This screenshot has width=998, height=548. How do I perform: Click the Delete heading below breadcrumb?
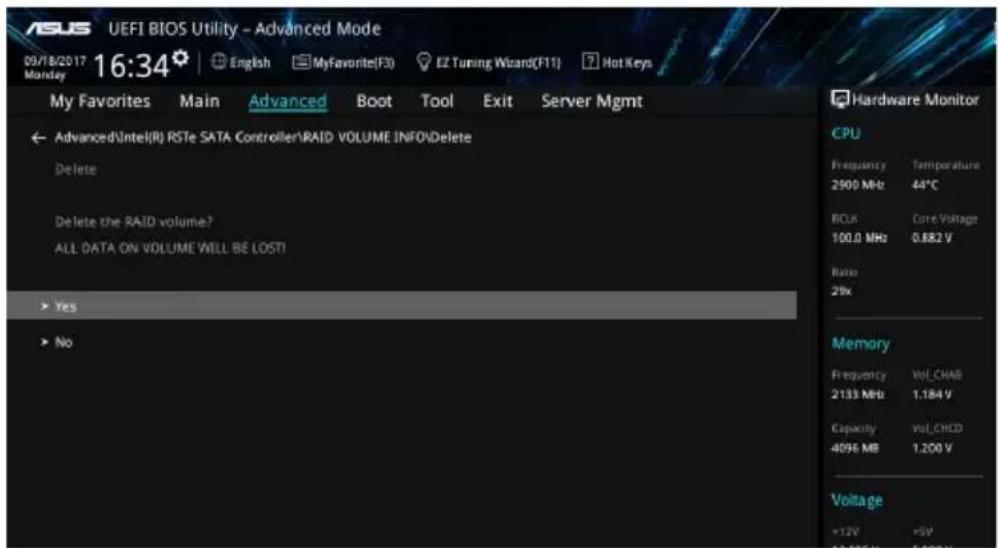coord(75,169)
